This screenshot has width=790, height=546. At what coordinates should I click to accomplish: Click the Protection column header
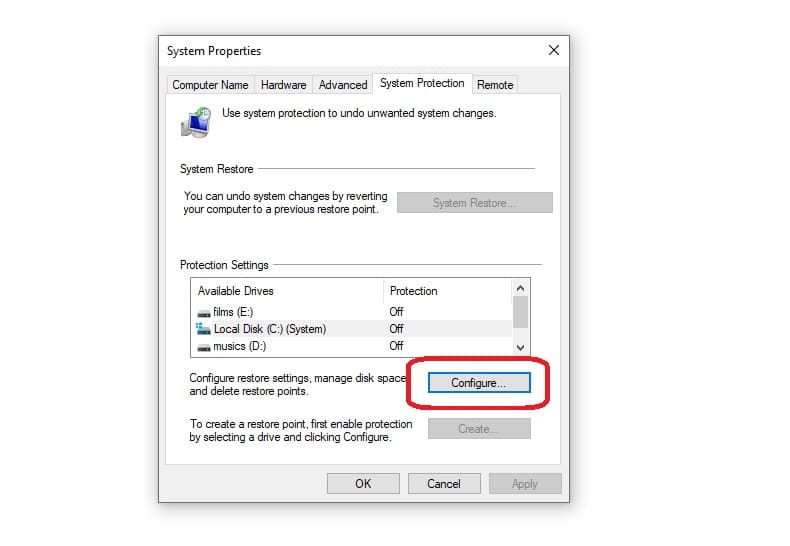447,291
